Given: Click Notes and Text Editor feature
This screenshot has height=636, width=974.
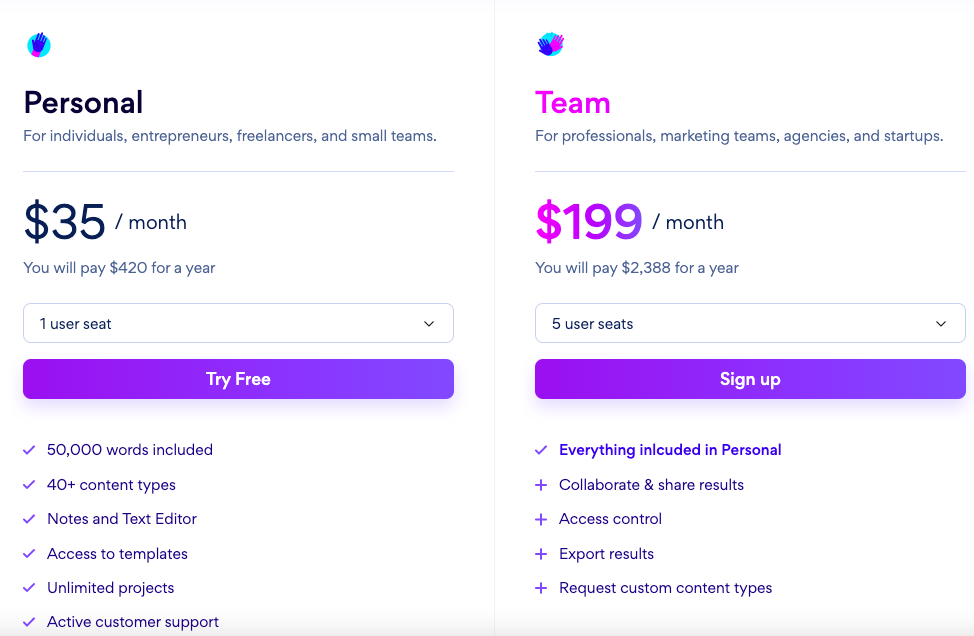Looking at the screenshot, I should coord(122,519).
